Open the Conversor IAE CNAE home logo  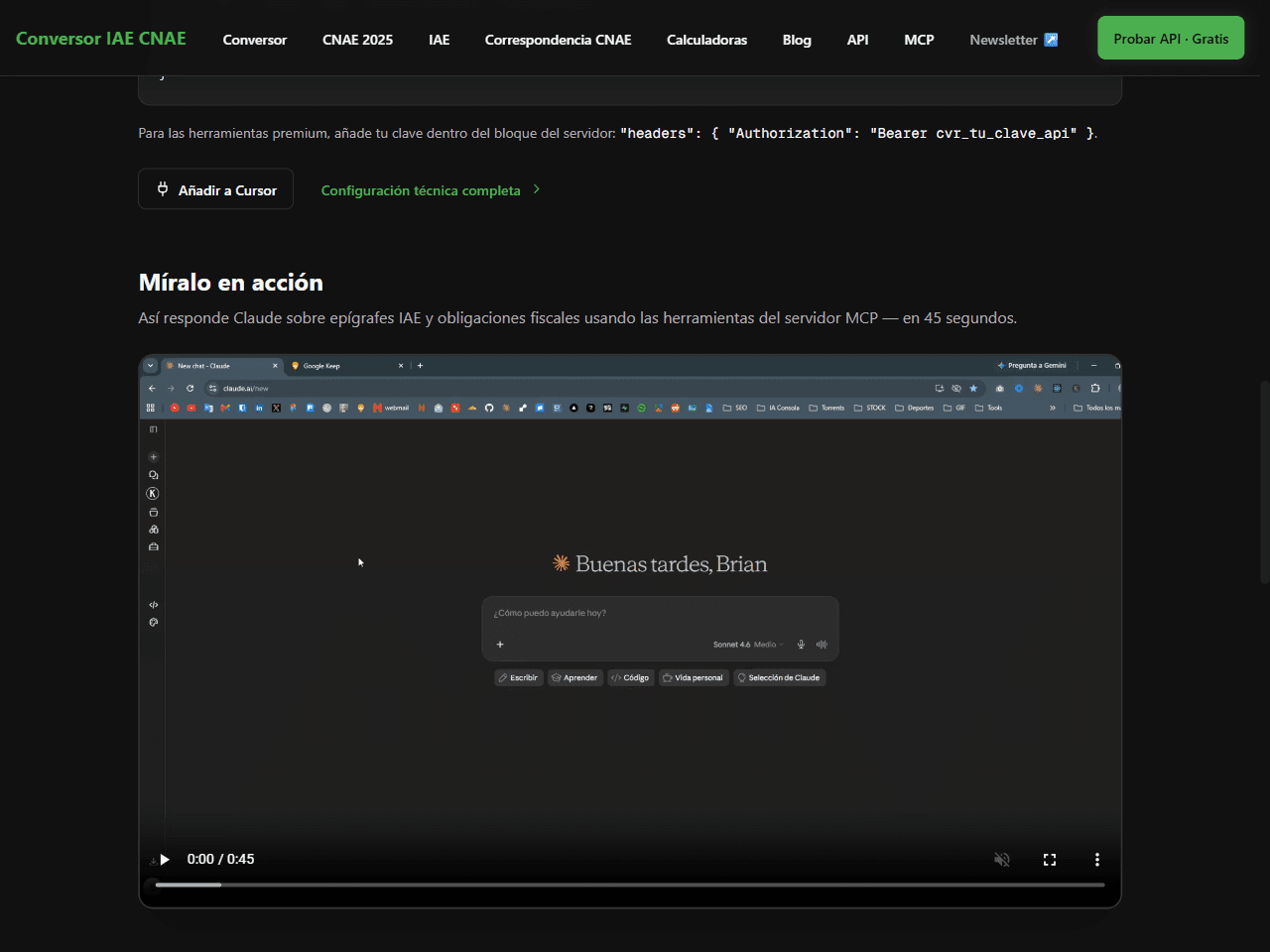(101, 39)
